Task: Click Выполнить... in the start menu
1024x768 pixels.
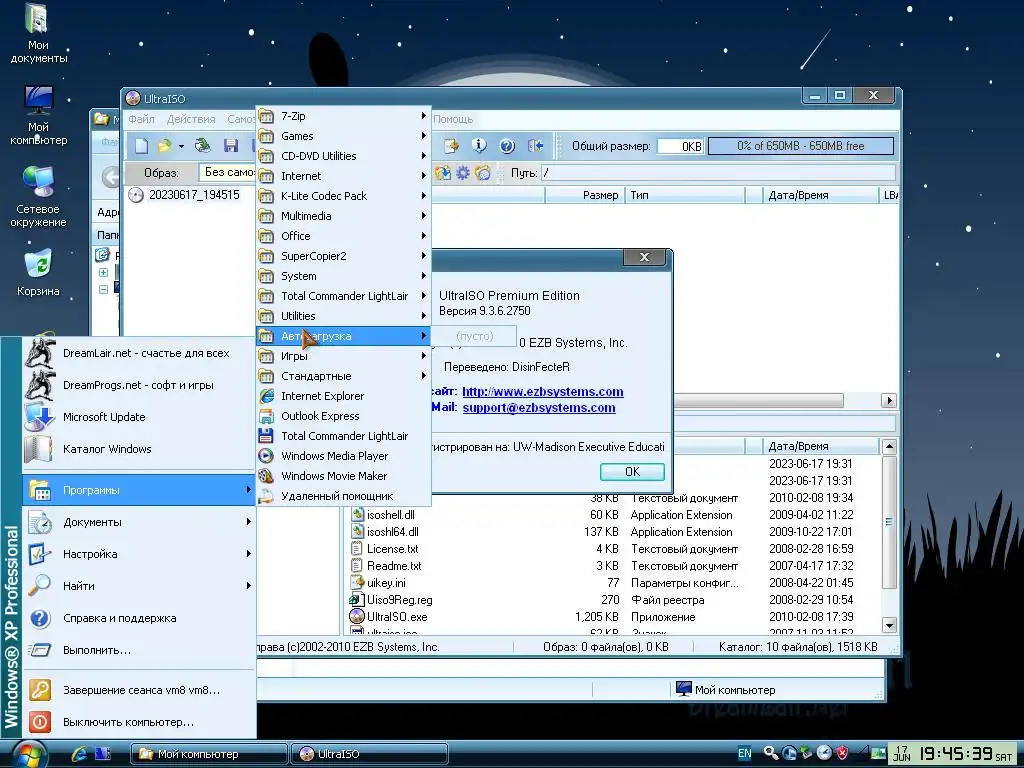Action: pyautogui.click(x=138, y=650)
